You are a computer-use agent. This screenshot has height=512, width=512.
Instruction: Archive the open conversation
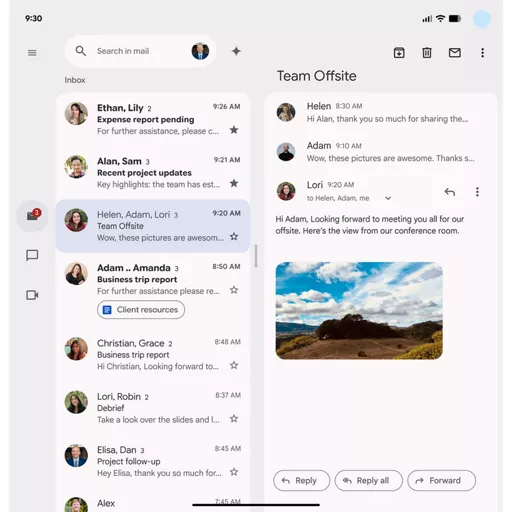399,53
